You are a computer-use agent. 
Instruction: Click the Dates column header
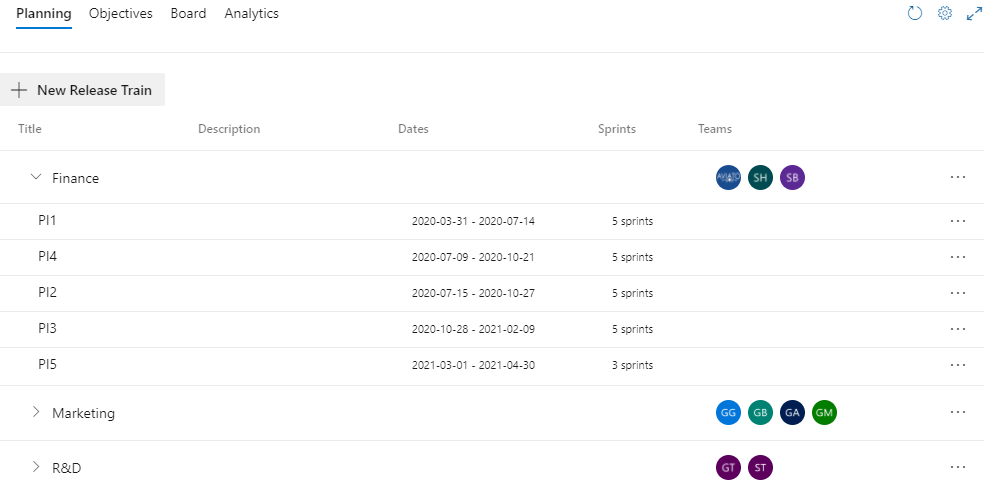[x=413, y=129]
